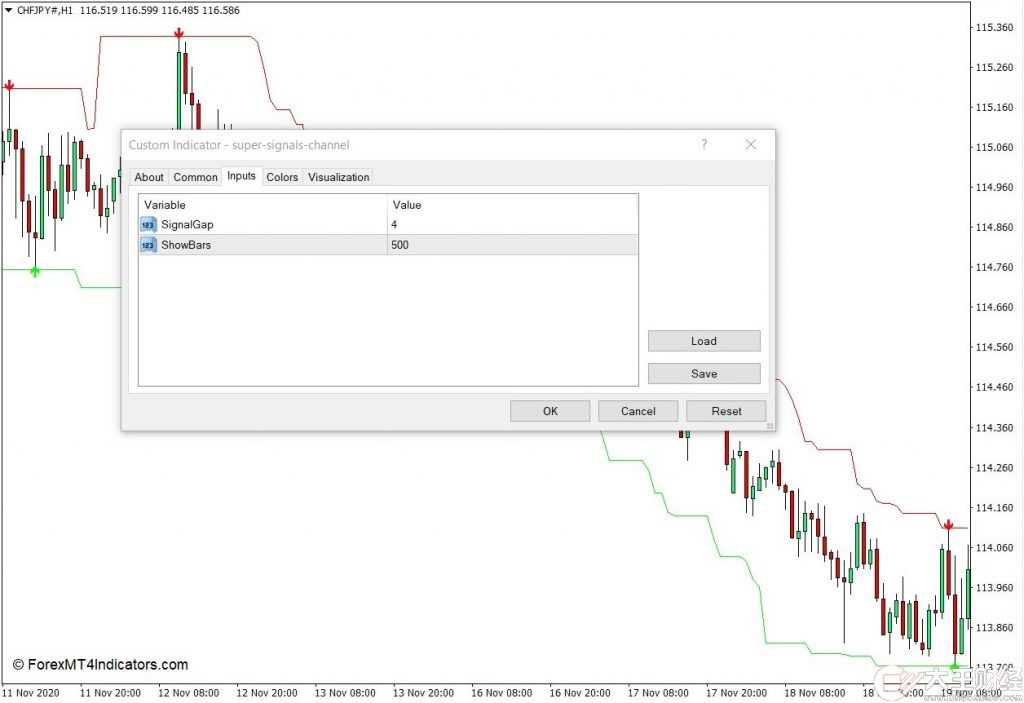Switch to the Common tab

coord(195,177)
